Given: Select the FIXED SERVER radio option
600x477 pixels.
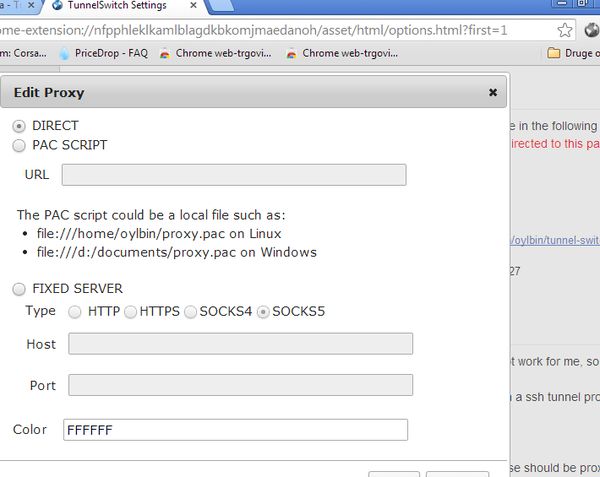Looking at the screenshot, I should tap(19, 289).
